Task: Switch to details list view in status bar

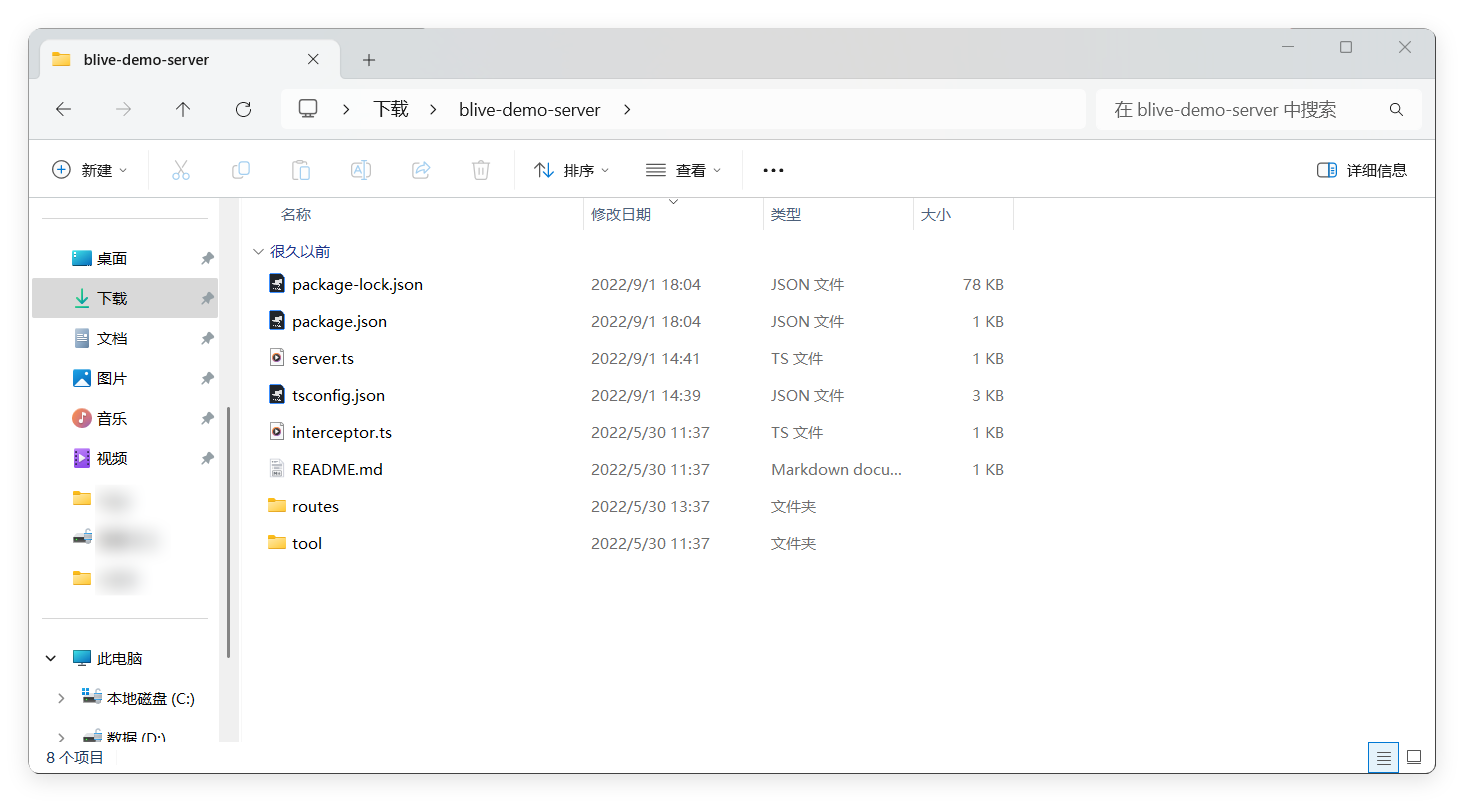Action: click(1384, 757)
